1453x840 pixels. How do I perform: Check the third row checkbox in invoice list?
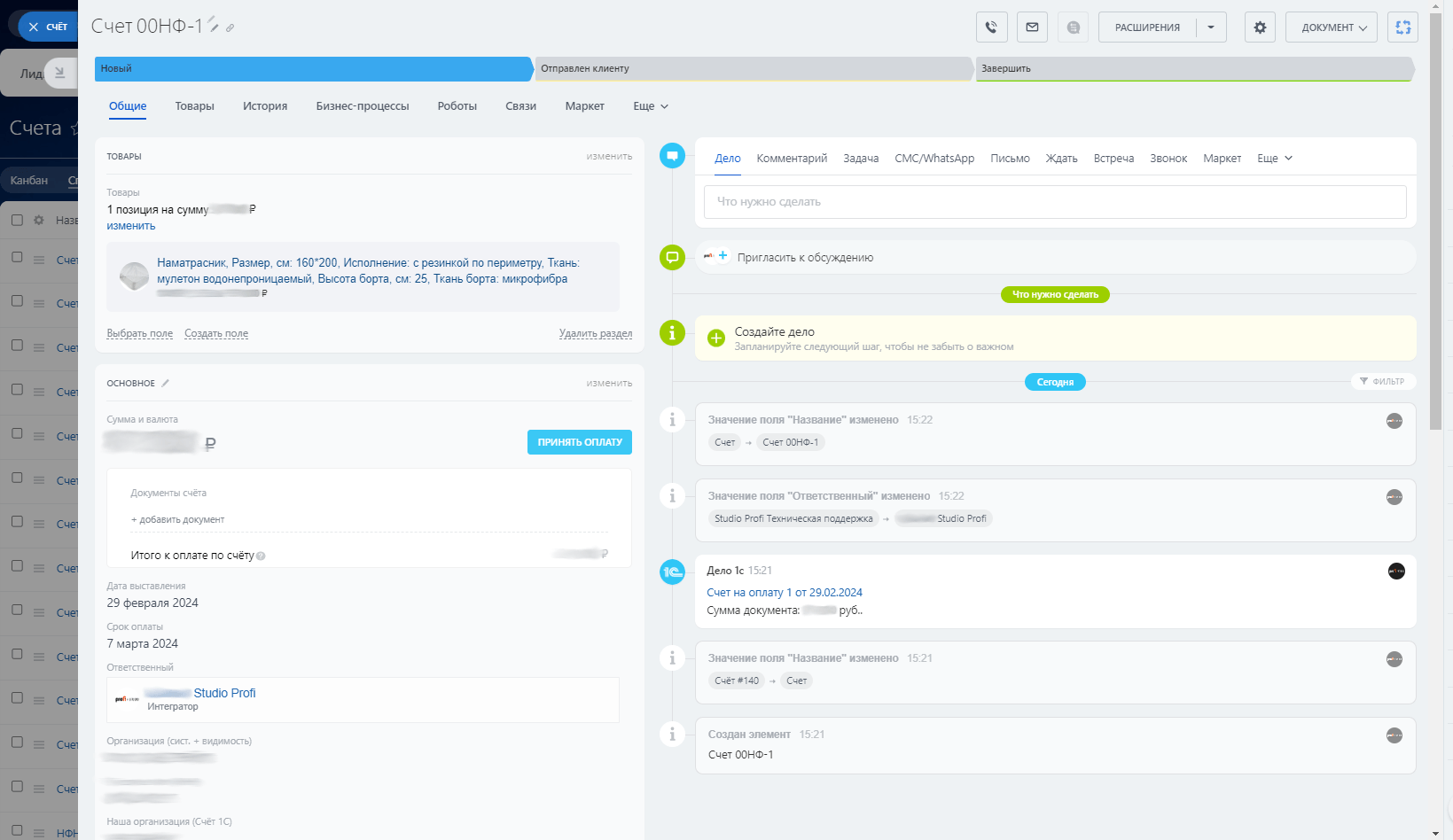pyautogui.click(x=17, y=345)
